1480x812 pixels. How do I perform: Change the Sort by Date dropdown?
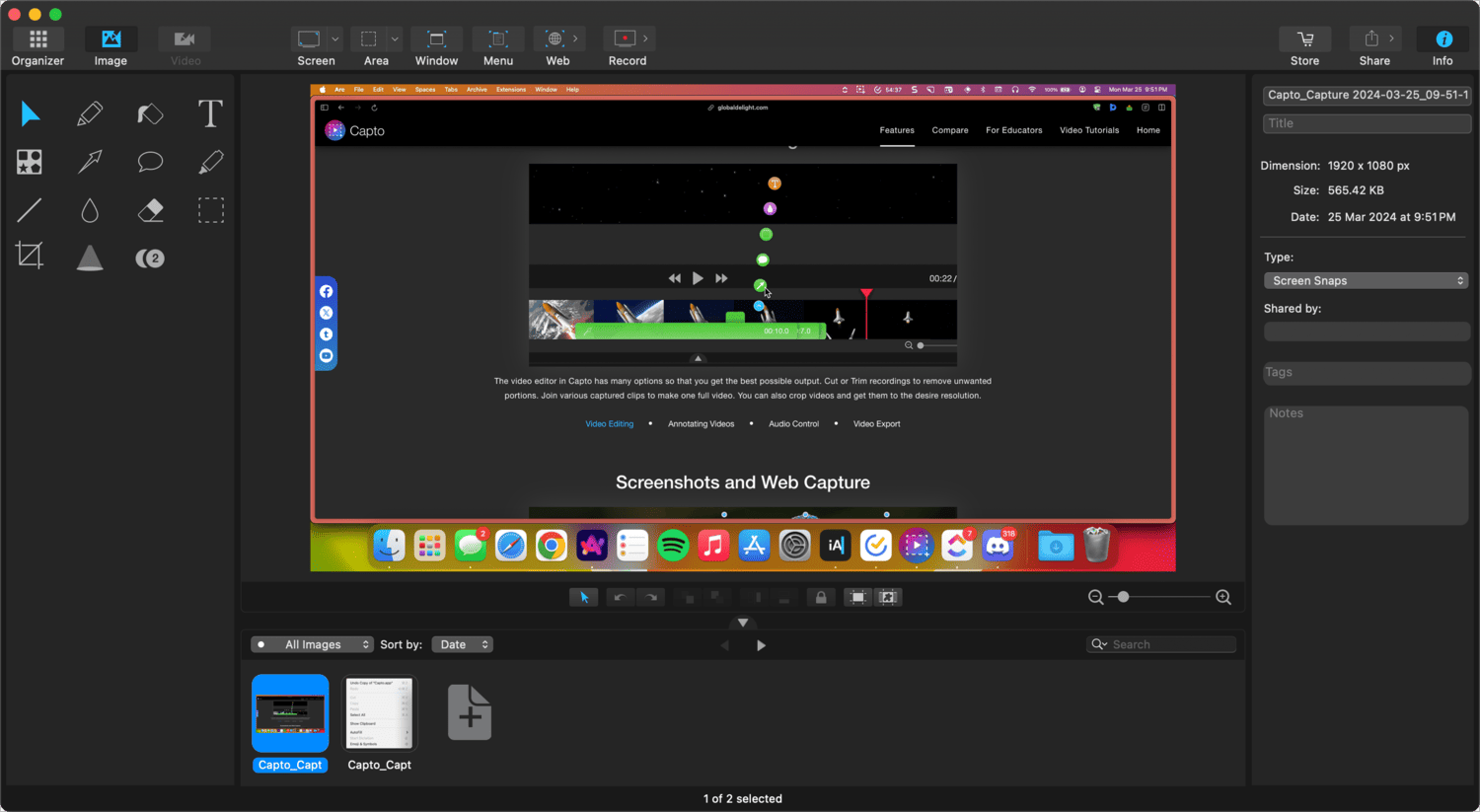462,644
